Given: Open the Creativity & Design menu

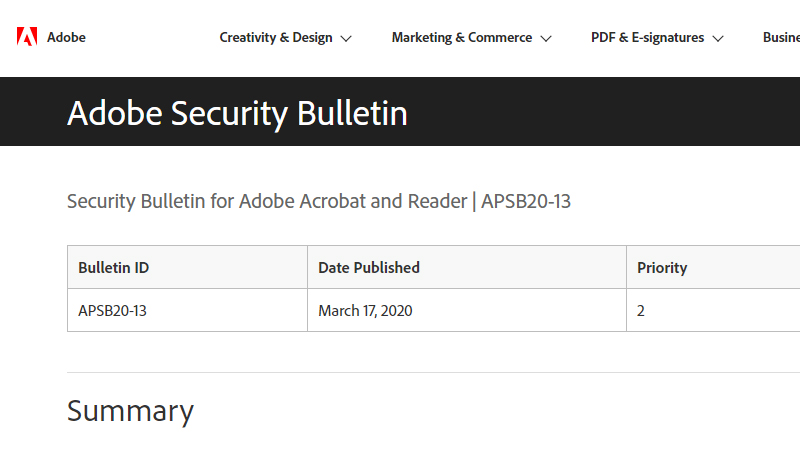Looking at the screenshot, I should [x=275, y=37].
